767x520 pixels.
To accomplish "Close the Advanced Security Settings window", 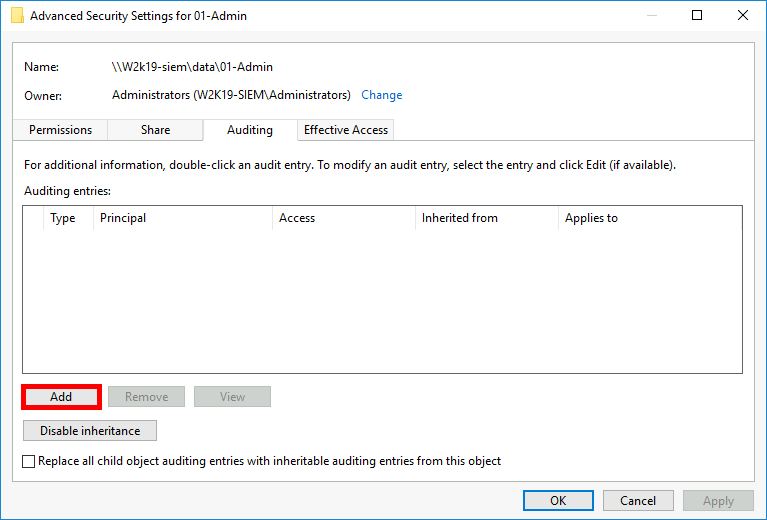I will coord(743,15).
